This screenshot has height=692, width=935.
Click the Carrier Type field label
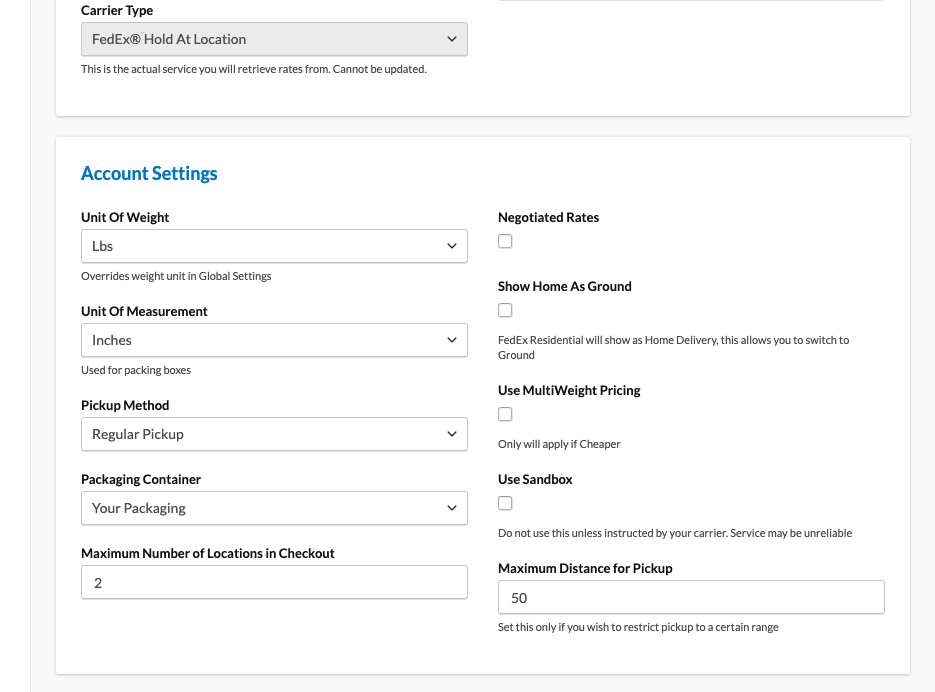[117, 10]
